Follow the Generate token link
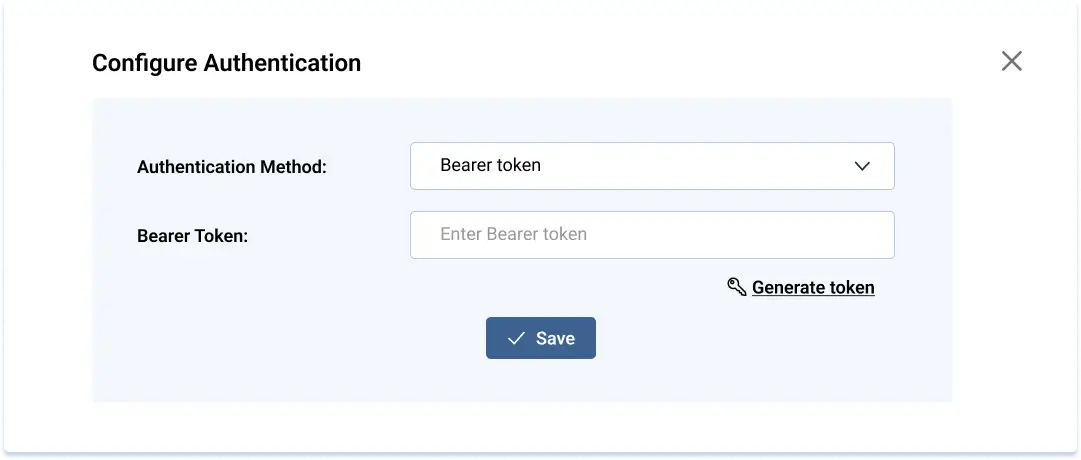The image size is (1081, 460). coord(812,288)
